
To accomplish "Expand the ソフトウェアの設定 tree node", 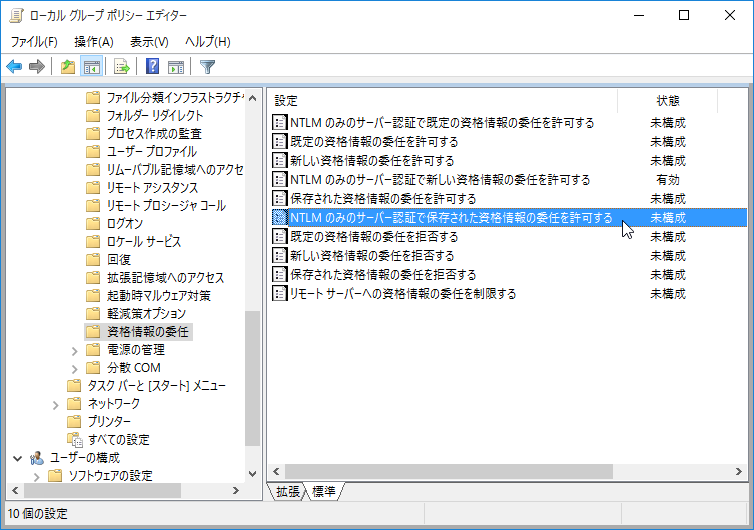I will pyautogui.click(x=37, y=477).
